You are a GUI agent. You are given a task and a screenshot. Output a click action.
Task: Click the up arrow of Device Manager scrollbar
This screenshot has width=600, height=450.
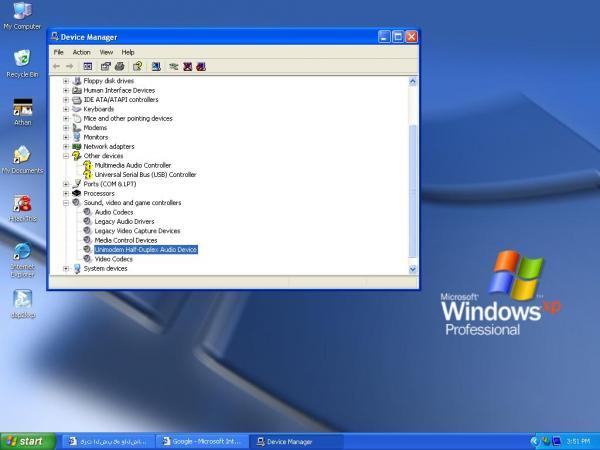[412, 81]
